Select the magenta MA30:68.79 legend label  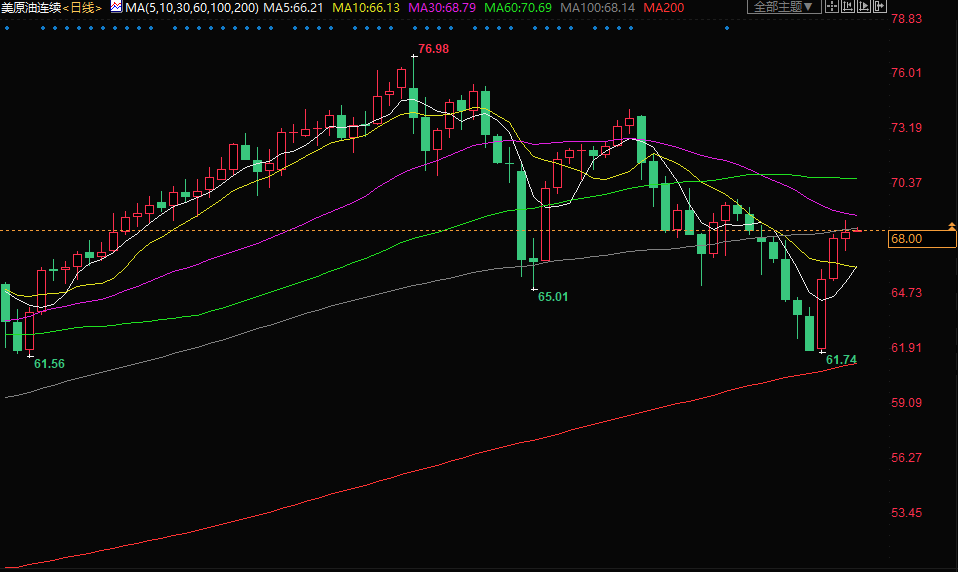click(x=442, y=7)
